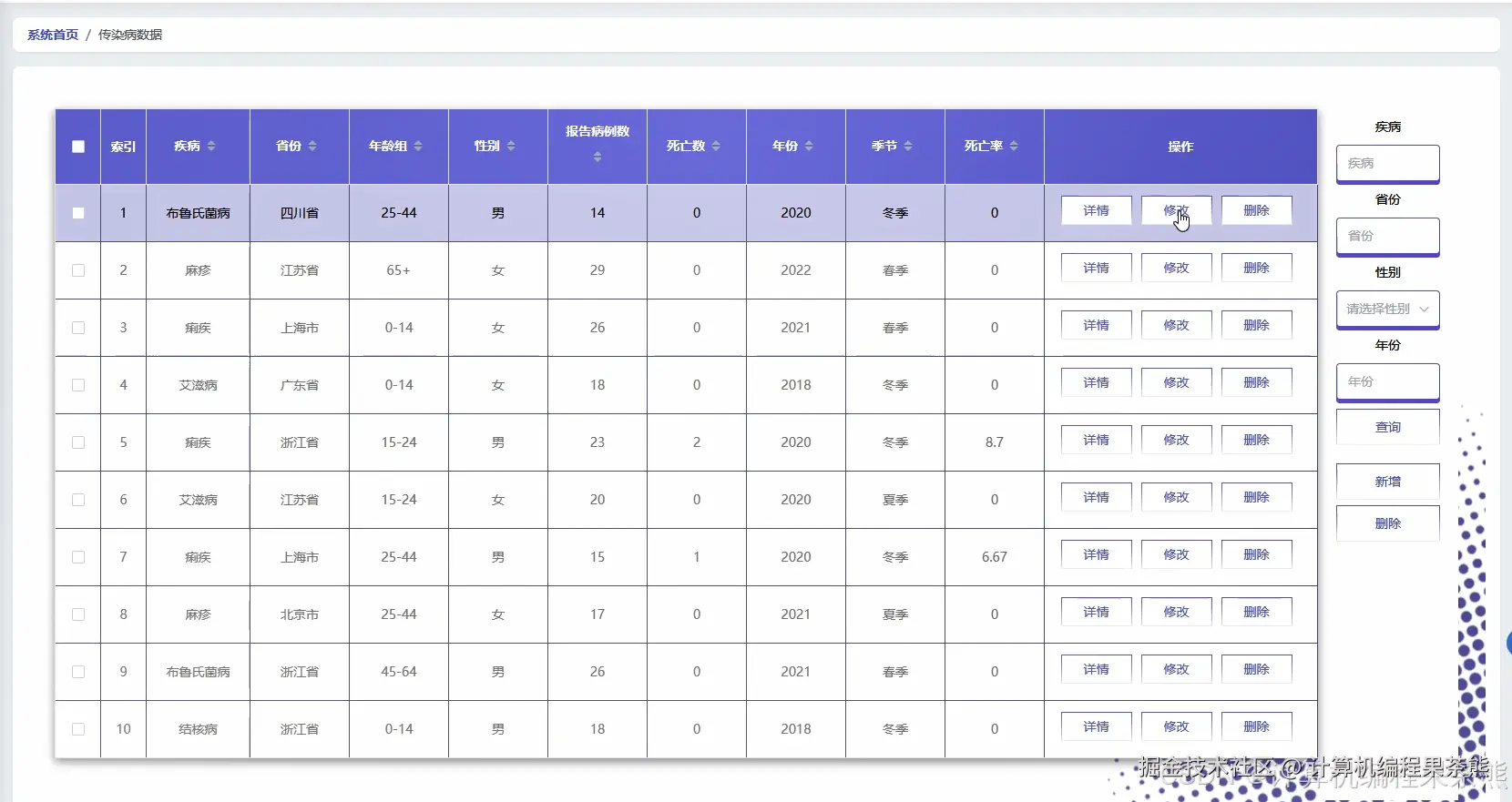Click year 2022 in row 2
The height and width of the screenshot is (802, 1512).
point(795,270)
